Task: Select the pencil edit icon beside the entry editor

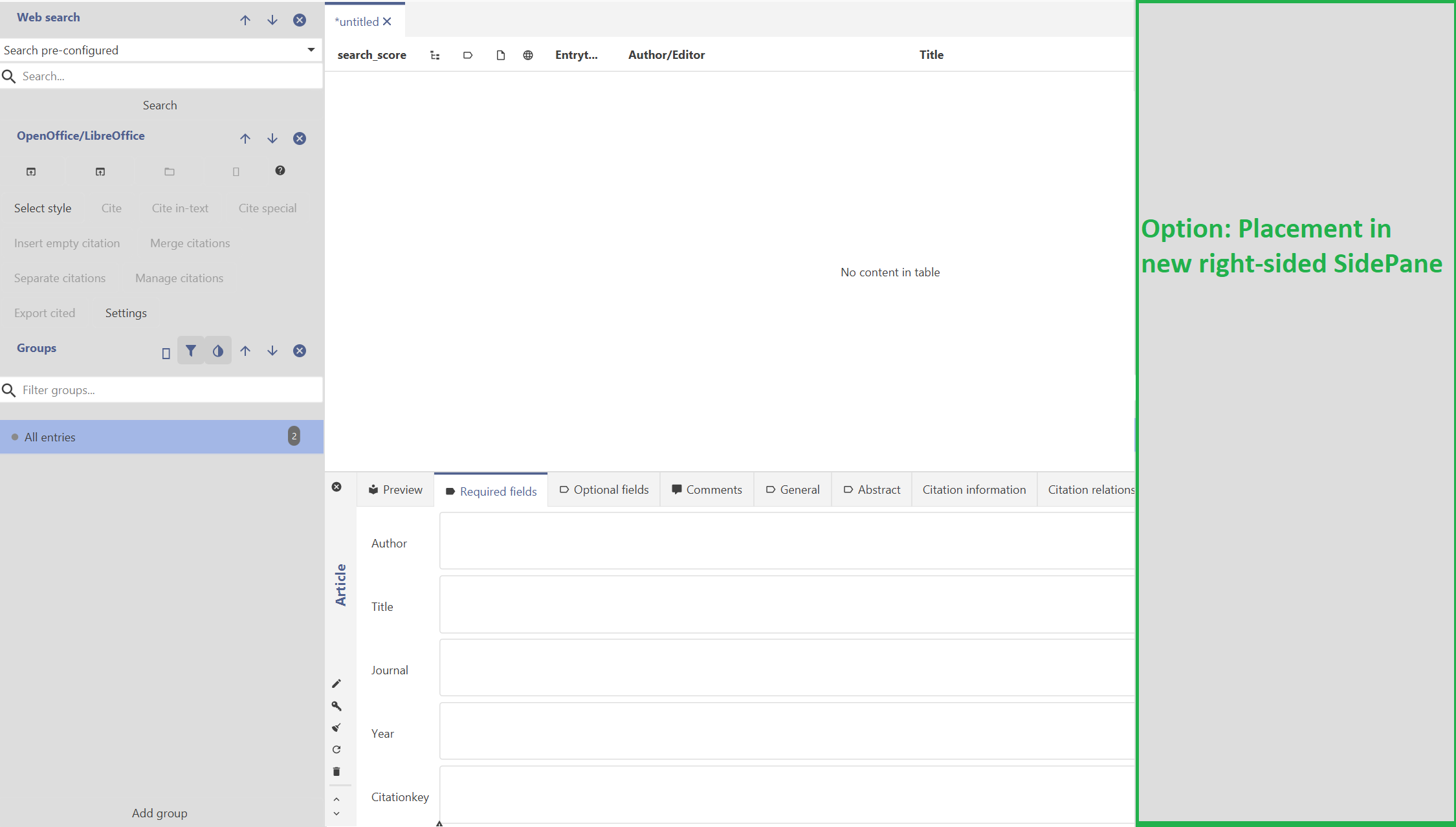Action: pos(336,683)
